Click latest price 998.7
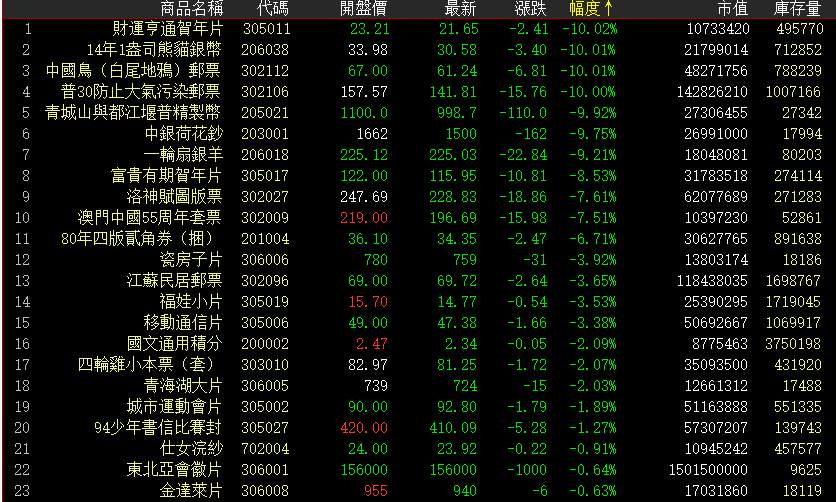 pyautogui.click(x=457, y=113)
